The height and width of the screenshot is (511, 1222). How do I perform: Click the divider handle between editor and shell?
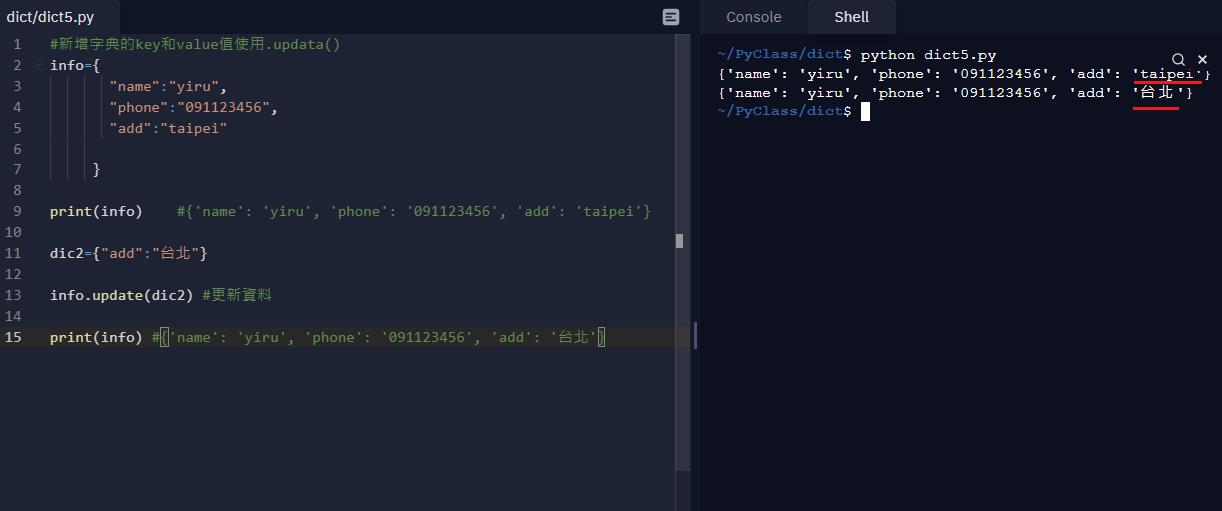click(x=695, y=336)
